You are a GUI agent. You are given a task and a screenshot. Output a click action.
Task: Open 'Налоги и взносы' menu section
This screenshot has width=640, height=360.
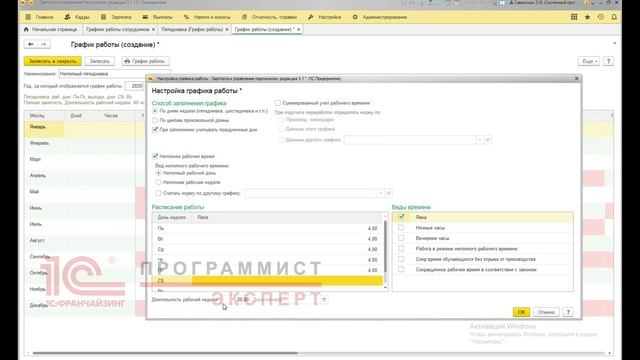coord(207,17)
